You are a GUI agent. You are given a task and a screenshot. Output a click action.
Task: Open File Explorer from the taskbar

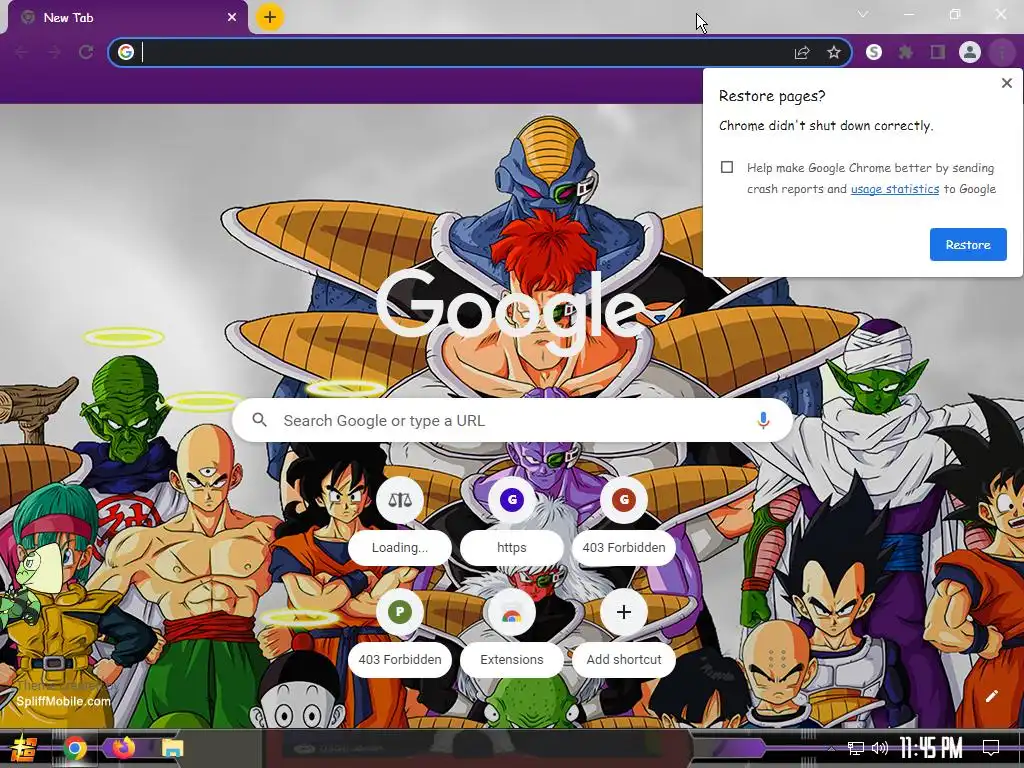[x=172, y=748]
